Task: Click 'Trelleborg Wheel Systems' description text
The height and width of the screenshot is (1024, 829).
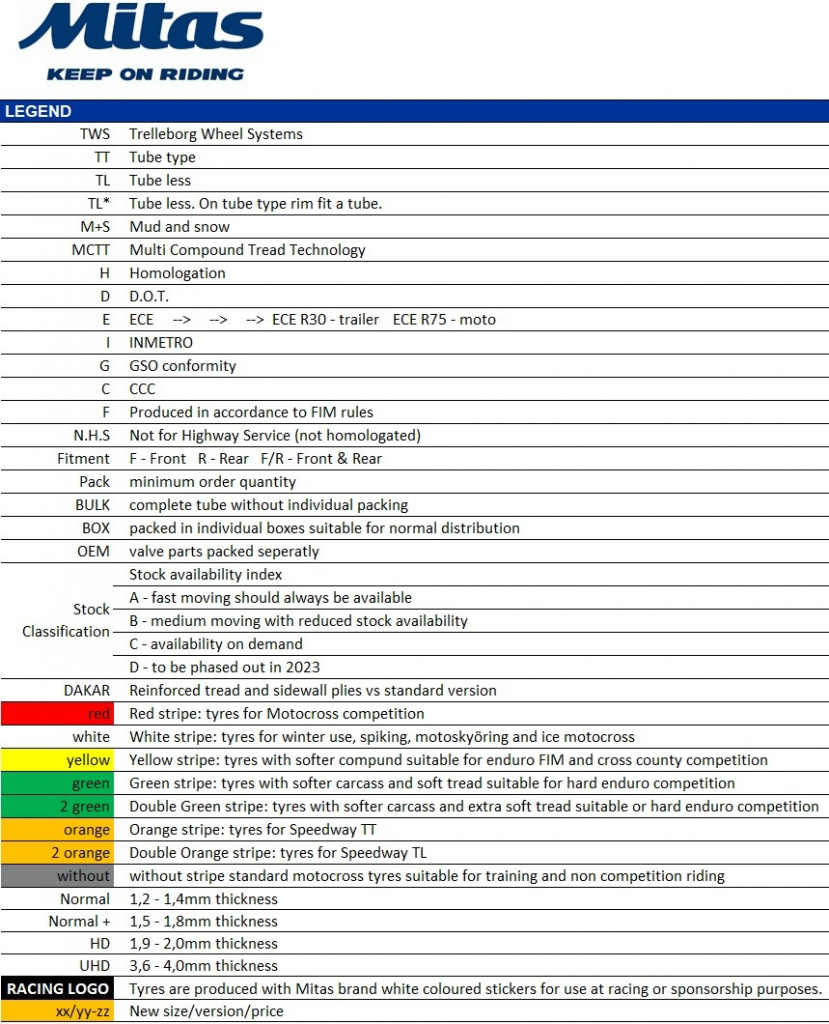Action: click(216, 134)
